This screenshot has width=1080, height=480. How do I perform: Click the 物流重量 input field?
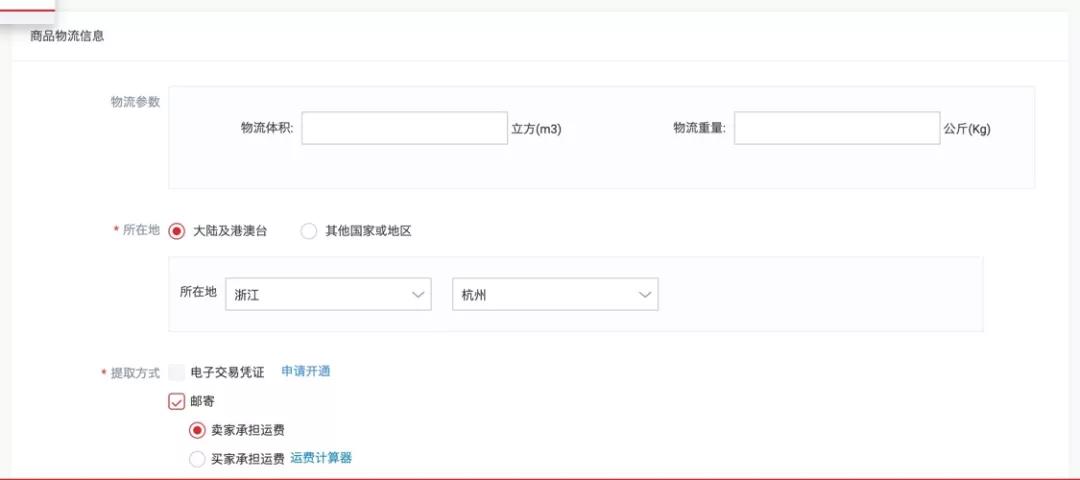(x=837, y=128)
